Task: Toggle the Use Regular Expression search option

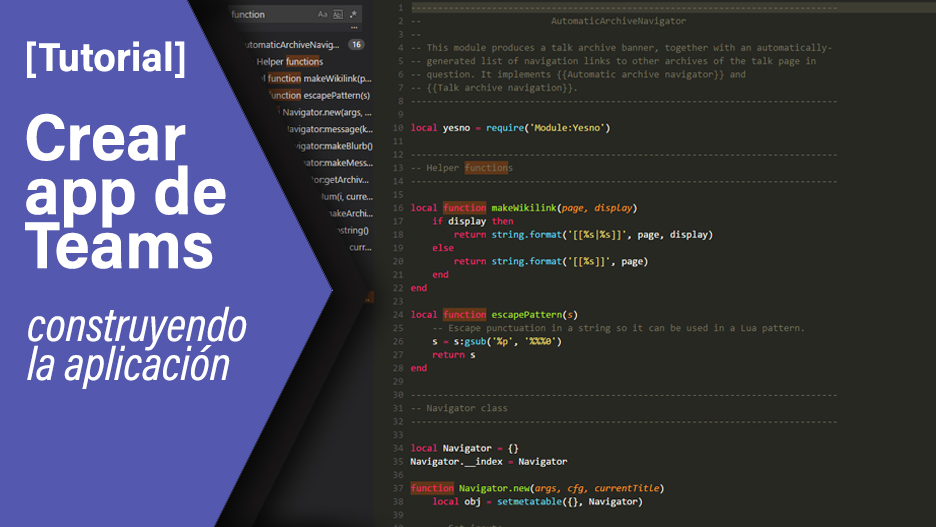Action: click(x=353, y=14)
